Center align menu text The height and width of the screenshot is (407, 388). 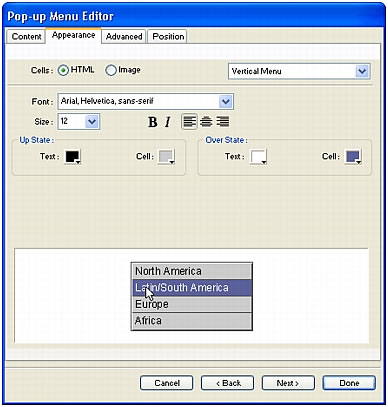(206, 121)
